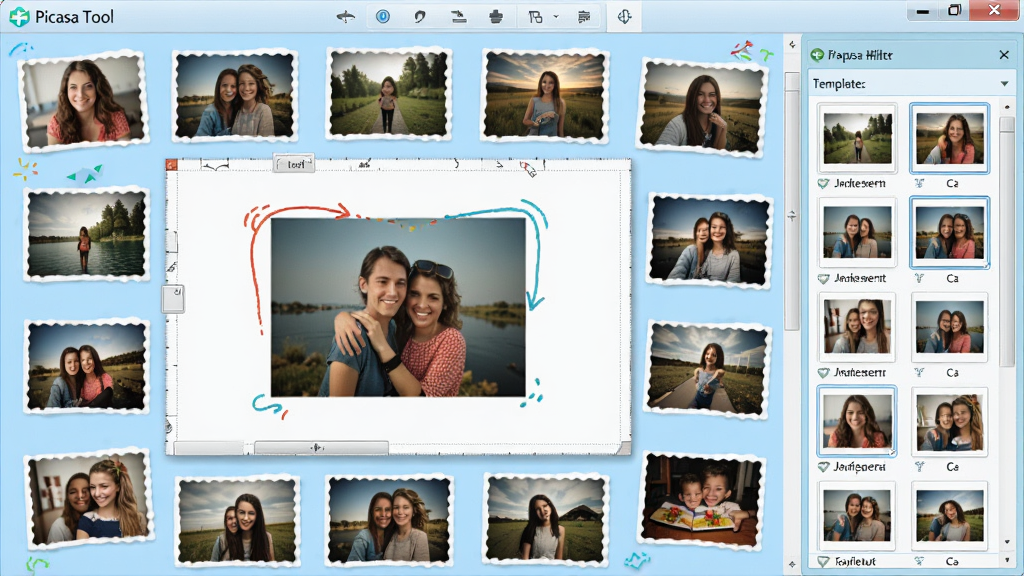Screen dimensions: 1024x576
Task: Toggle the heart icon beside the Jackpoera label
Action: (x=824, y=467)
